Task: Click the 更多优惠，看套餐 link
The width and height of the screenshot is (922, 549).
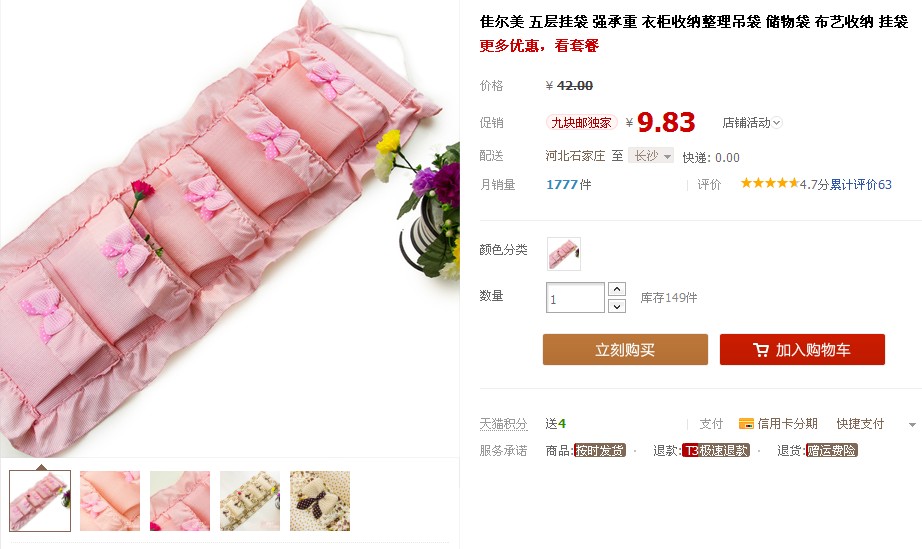Action: (539, 45)
